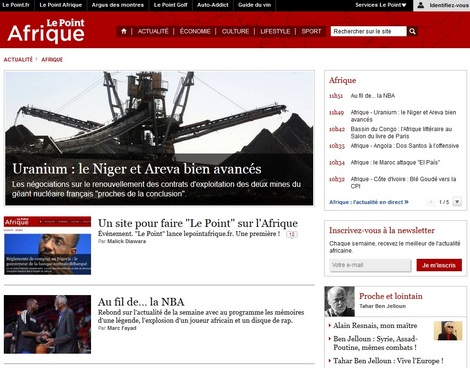Open Argus des montres top bar link
The width and height of the screenshot is (470, 368).
point(118,5)
